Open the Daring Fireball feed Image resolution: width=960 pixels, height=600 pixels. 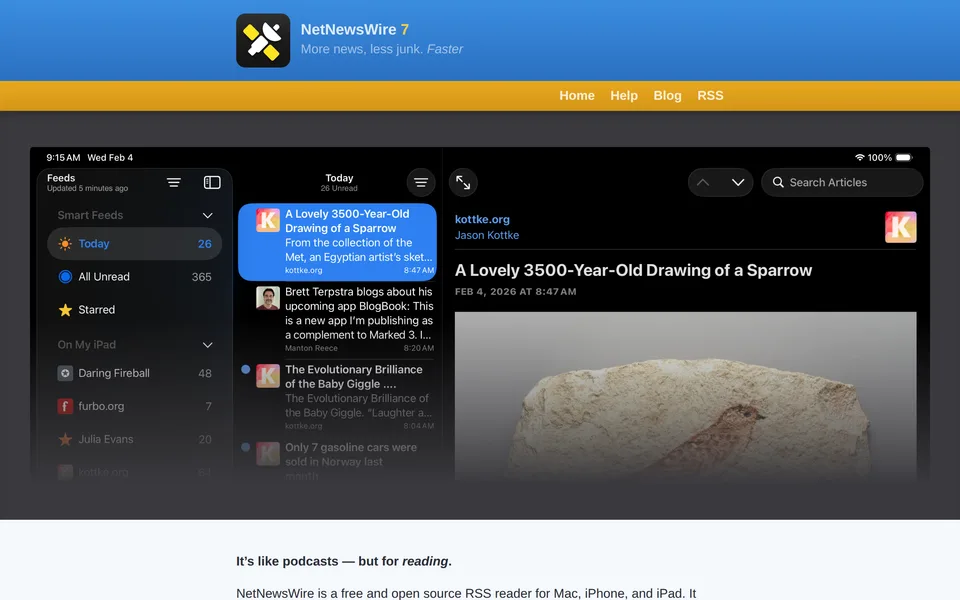[135, 373]
